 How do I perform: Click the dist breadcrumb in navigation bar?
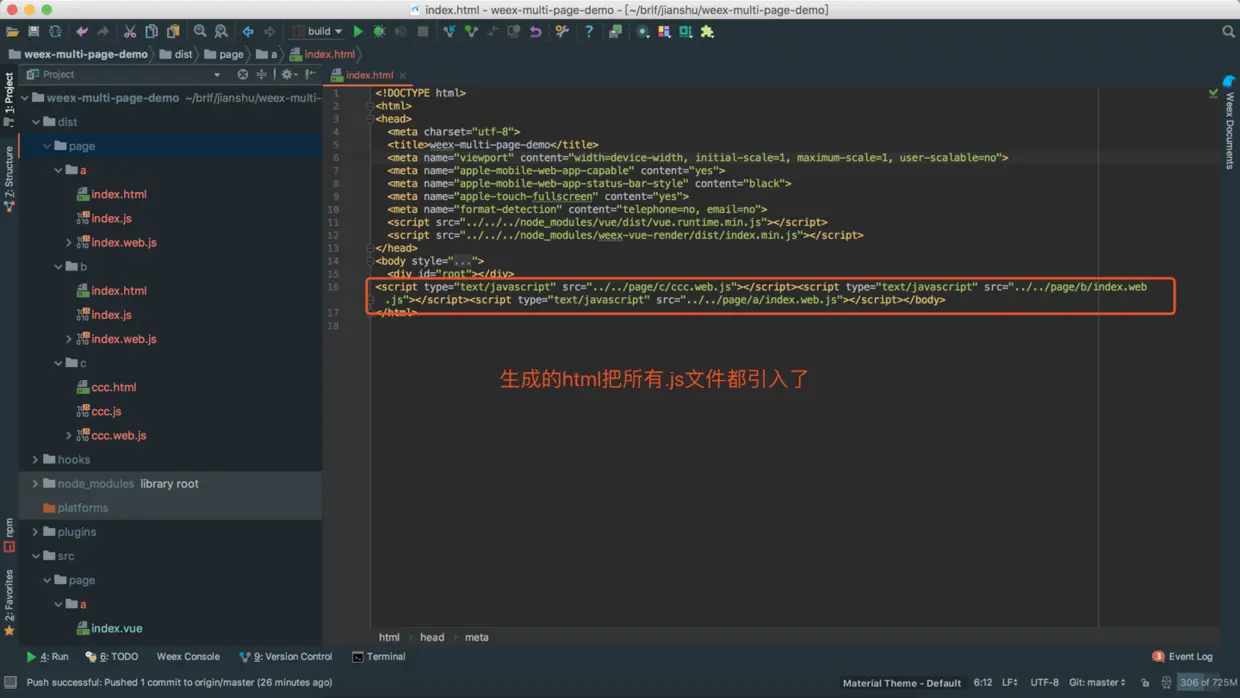(177, 54)
